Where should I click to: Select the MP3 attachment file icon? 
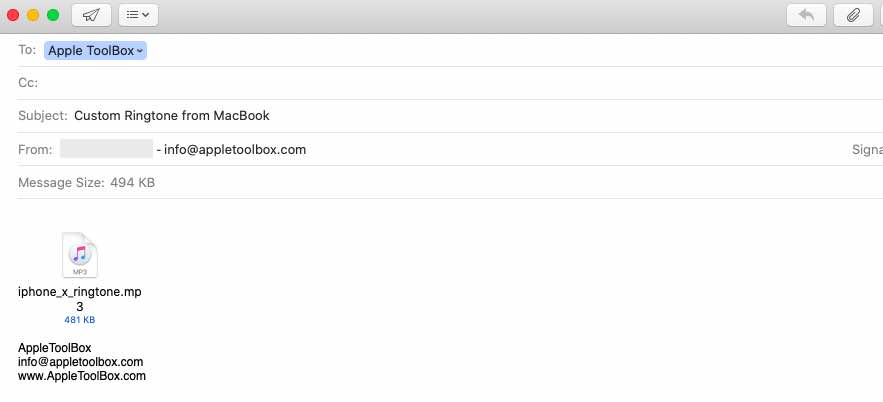(80, 256)
